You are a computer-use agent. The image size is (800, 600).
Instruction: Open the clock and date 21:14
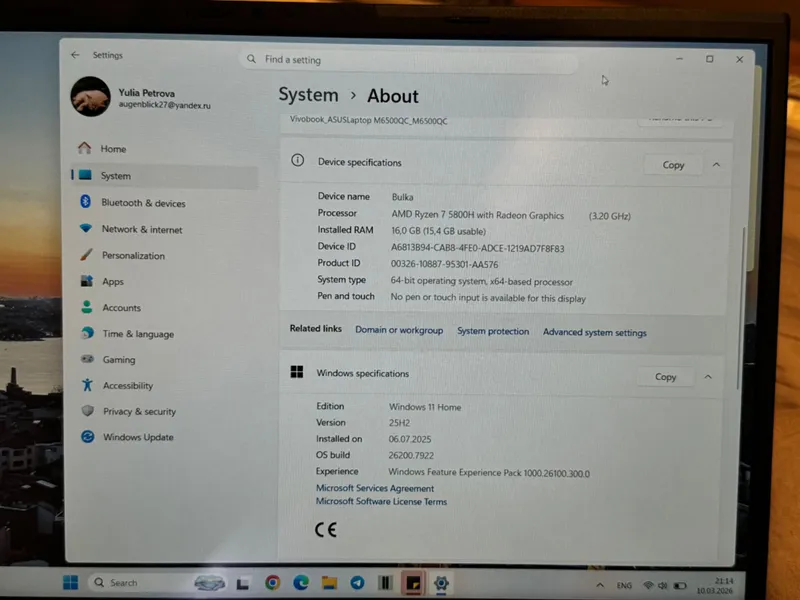point(714,586)
